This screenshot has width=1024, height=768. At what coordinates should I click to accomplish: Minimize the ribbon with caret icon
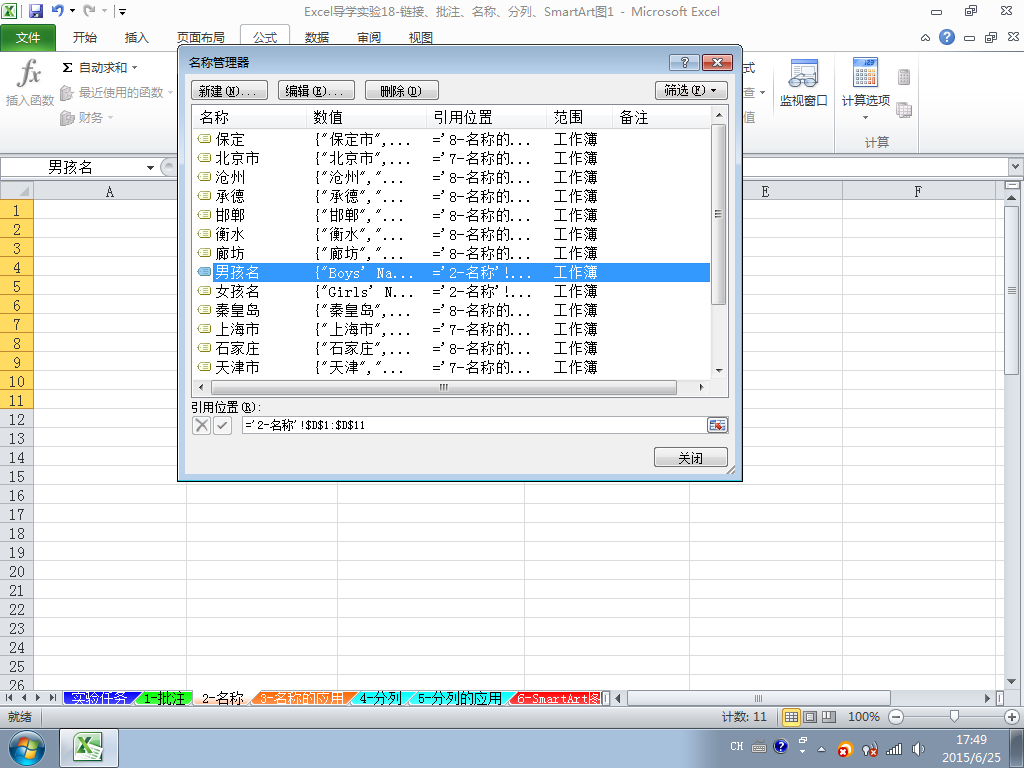pyautogui.click(x=925, y=38)
